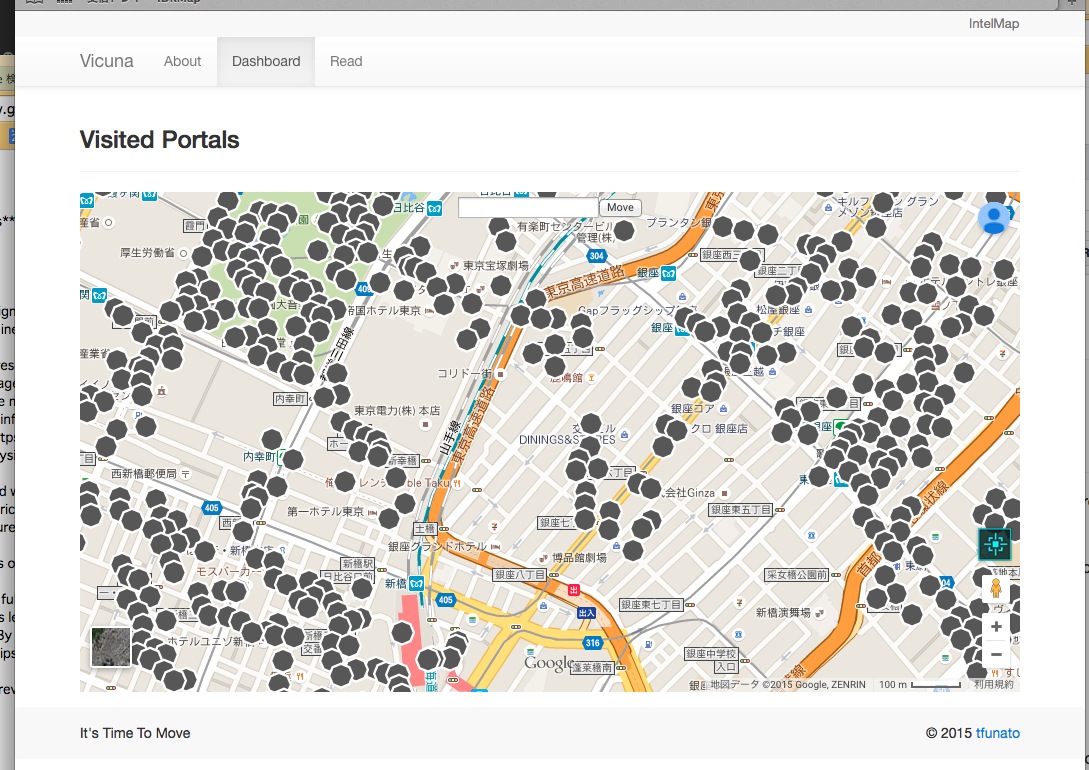The height and width of the screenshot is (770, 1089).
Task: Click the 銀座八丁目 intersection label
Action: click(x=519, y=575)
